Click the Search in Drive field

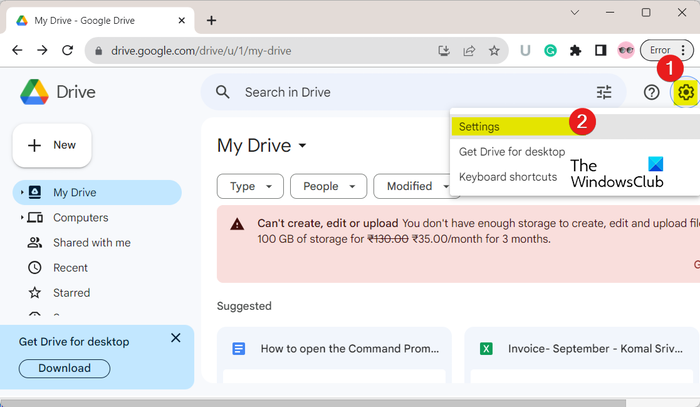click(400, 92)
